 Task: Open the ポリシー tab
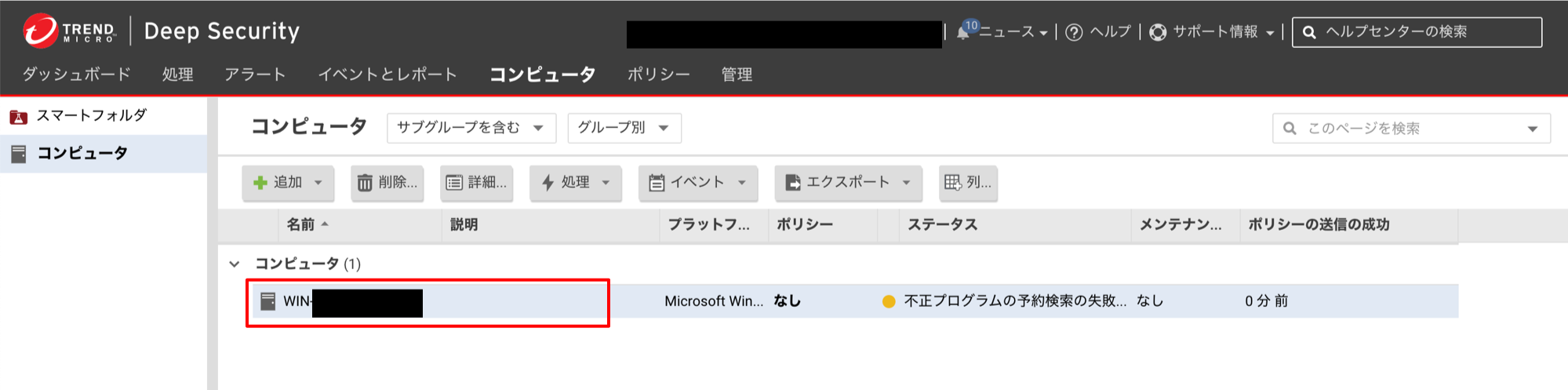(x=658, y=75)
